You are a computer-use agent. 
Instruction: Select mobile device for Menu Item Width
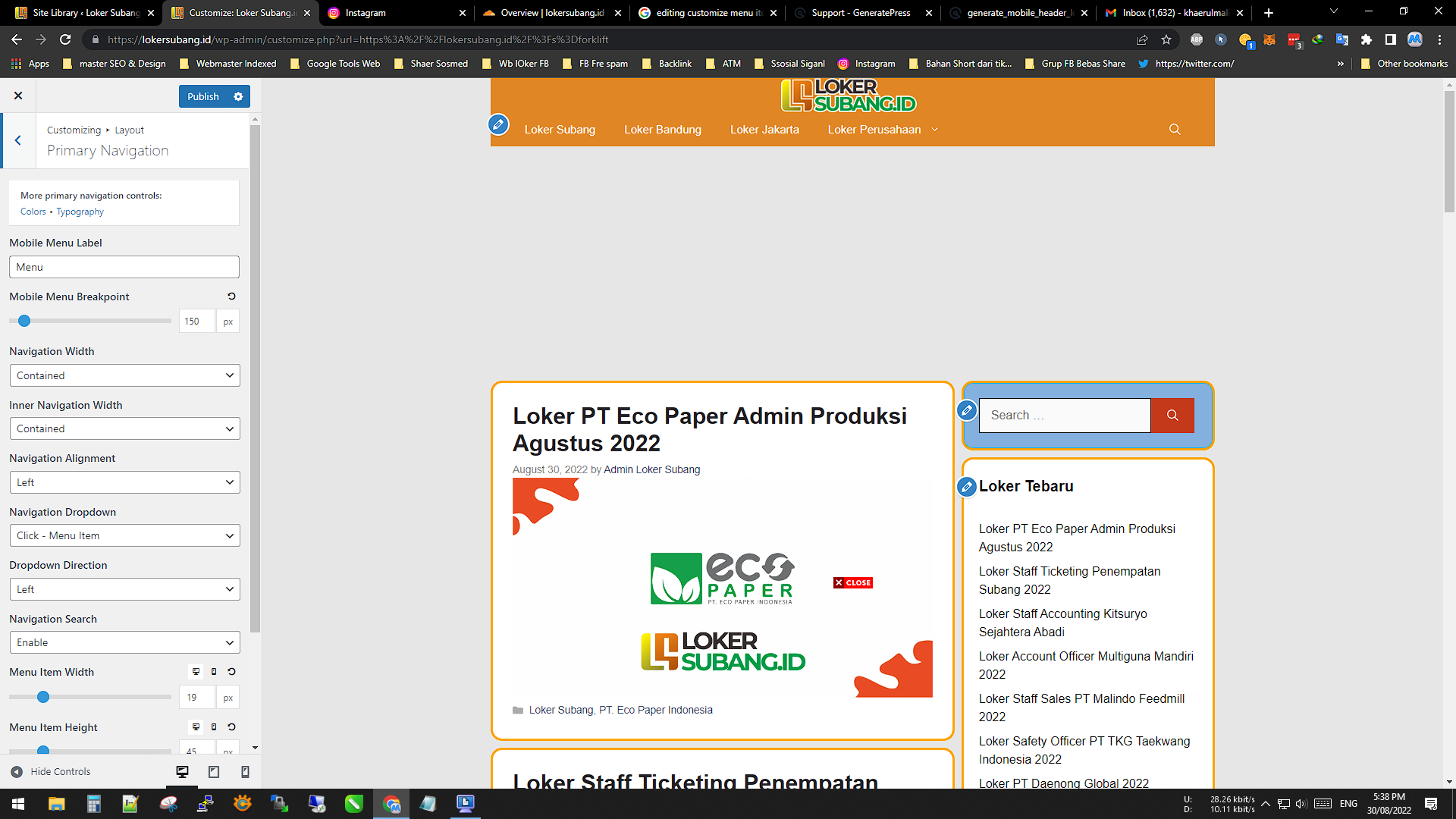tap(214, 672)
